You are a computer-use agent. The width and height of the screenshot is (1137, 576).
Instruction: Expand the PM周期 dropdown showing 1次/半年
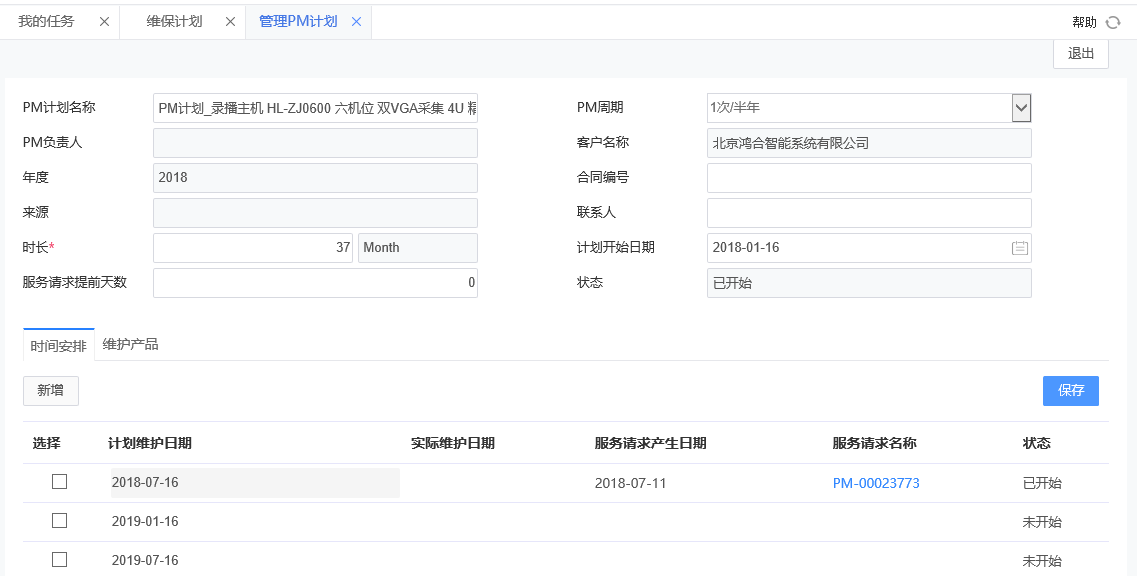pos(1021,107)
